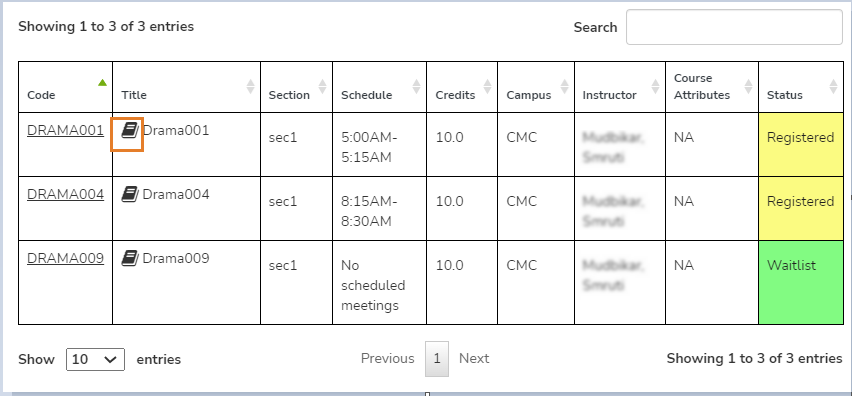Sort table by Credits column arrows

(487, 86)
